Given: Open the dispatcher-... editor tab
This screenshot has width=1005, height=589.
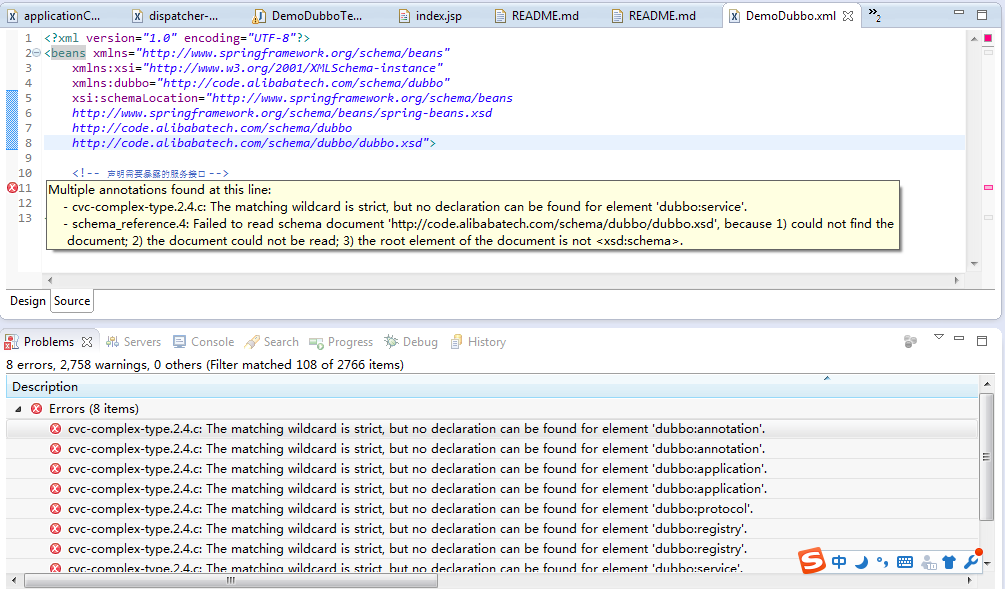Looking at the screenshot, I should pyautogui.click(x=175, y=16).
